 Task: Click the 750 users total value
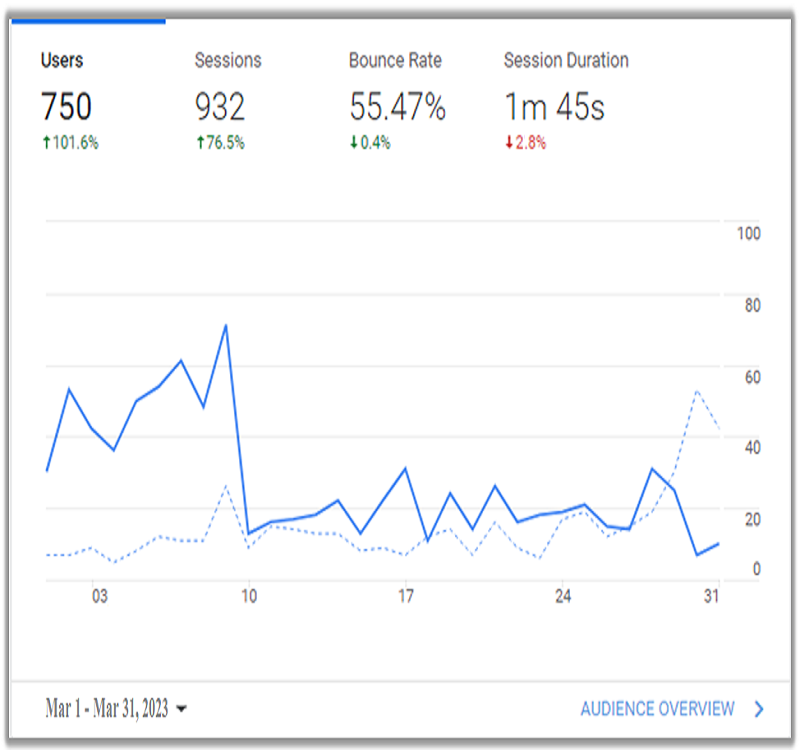pos(66,107)
